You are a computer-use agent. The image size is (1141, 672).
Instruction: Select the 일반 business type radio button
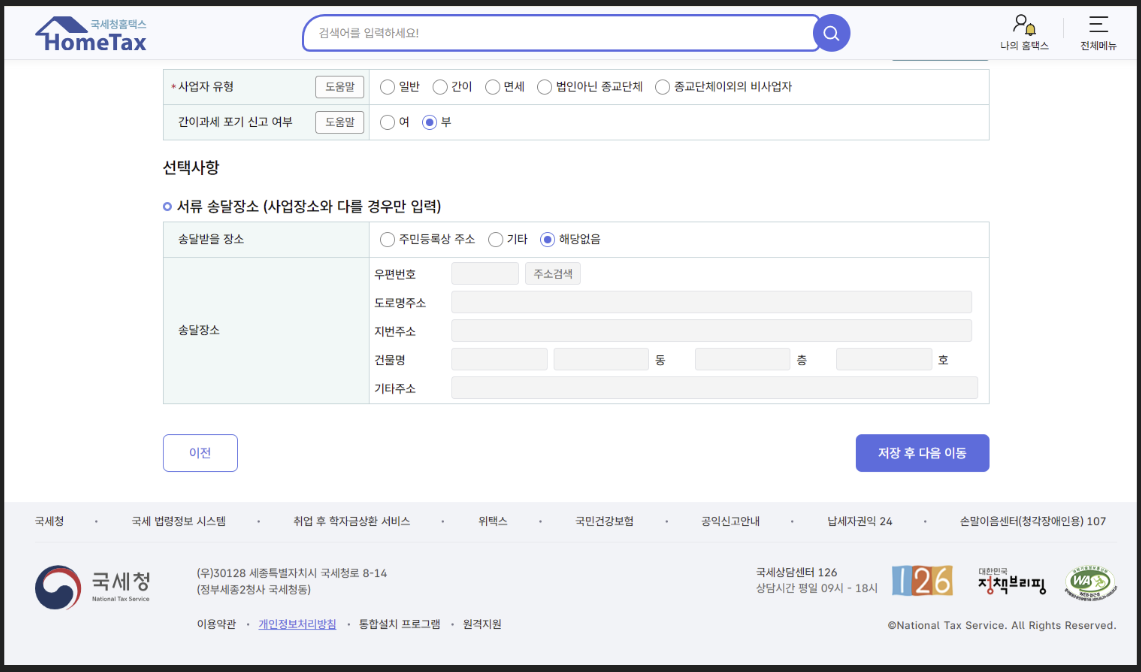pyautogui.click(x=387, y=86)
